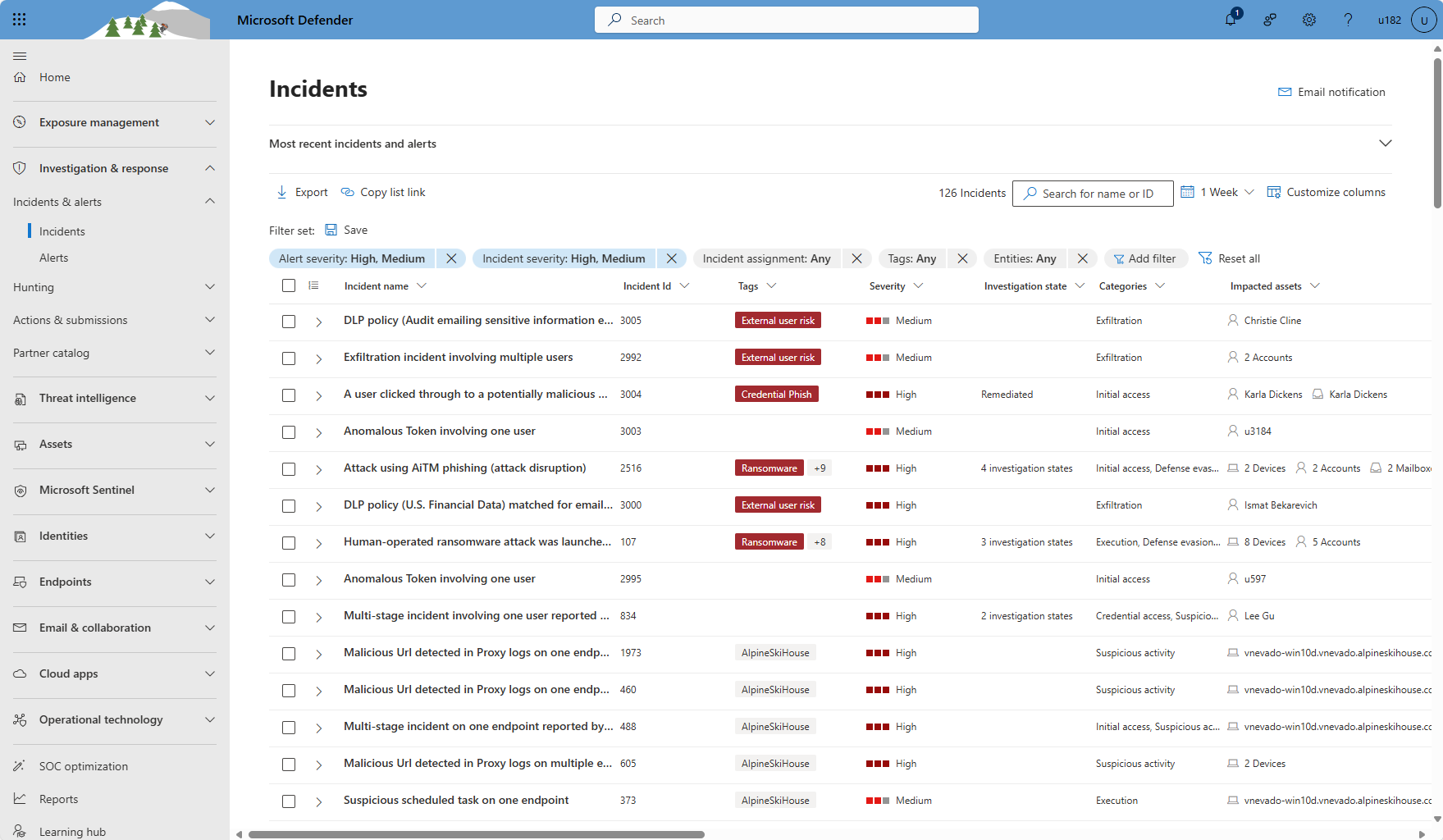Click the Customize columns icon
This screenshot has width=1443, height=840.
1274,192
